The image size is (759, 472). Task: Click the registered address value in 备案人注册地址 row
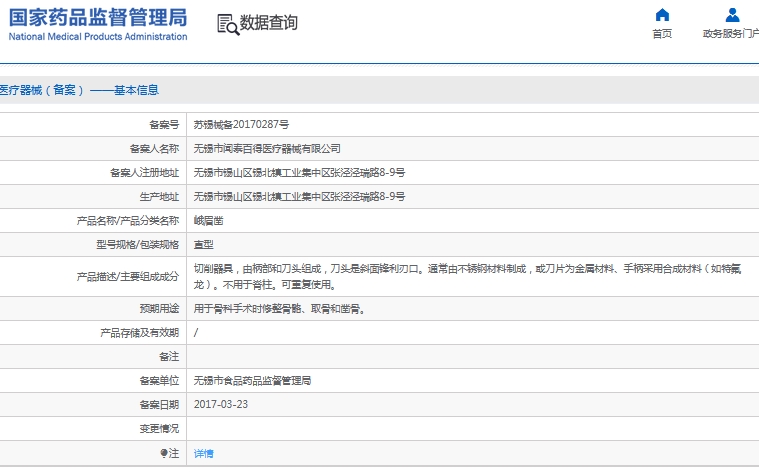(299, 172)
